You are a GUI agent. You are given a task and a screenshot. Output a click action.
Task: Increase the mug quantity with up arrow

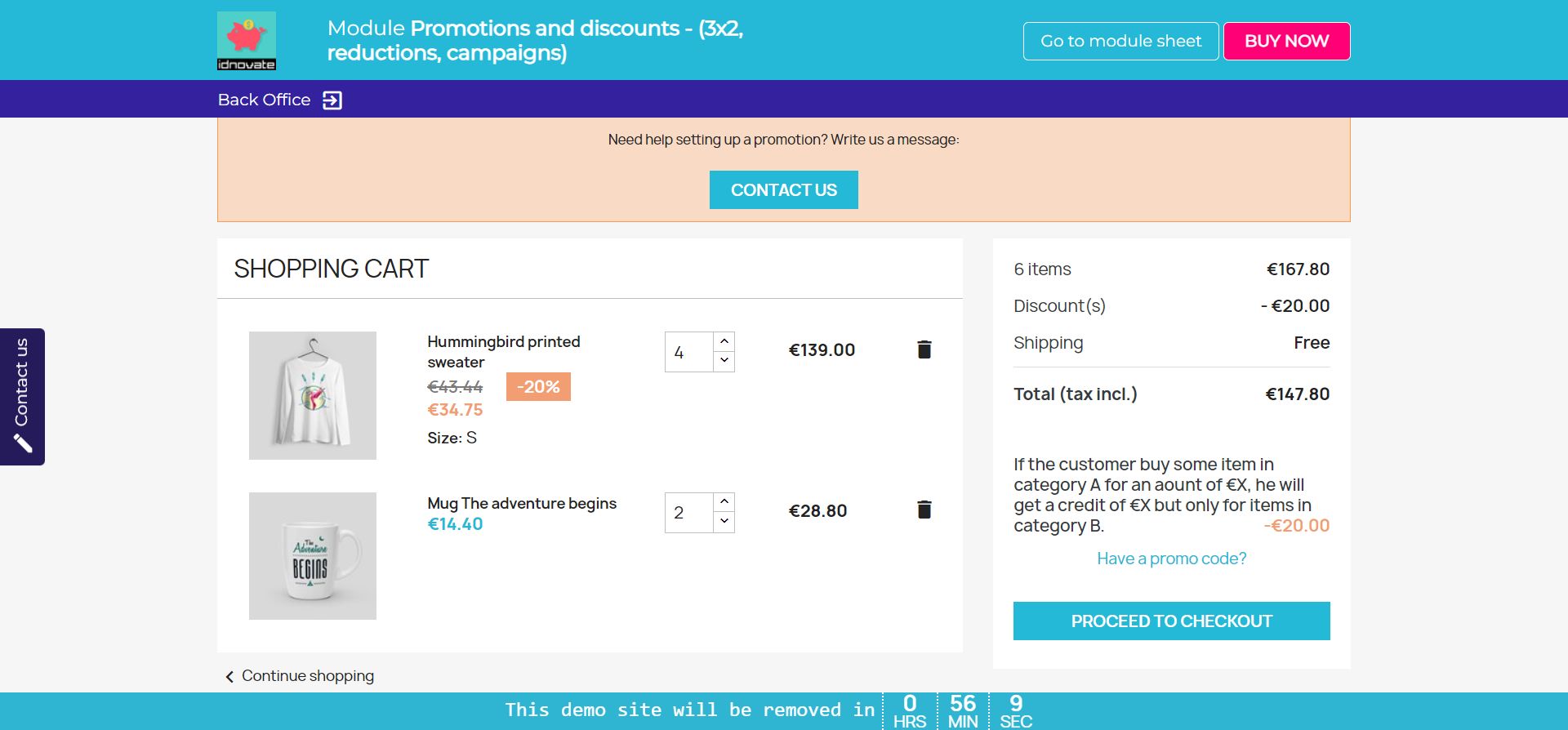(x=724, y=501)
